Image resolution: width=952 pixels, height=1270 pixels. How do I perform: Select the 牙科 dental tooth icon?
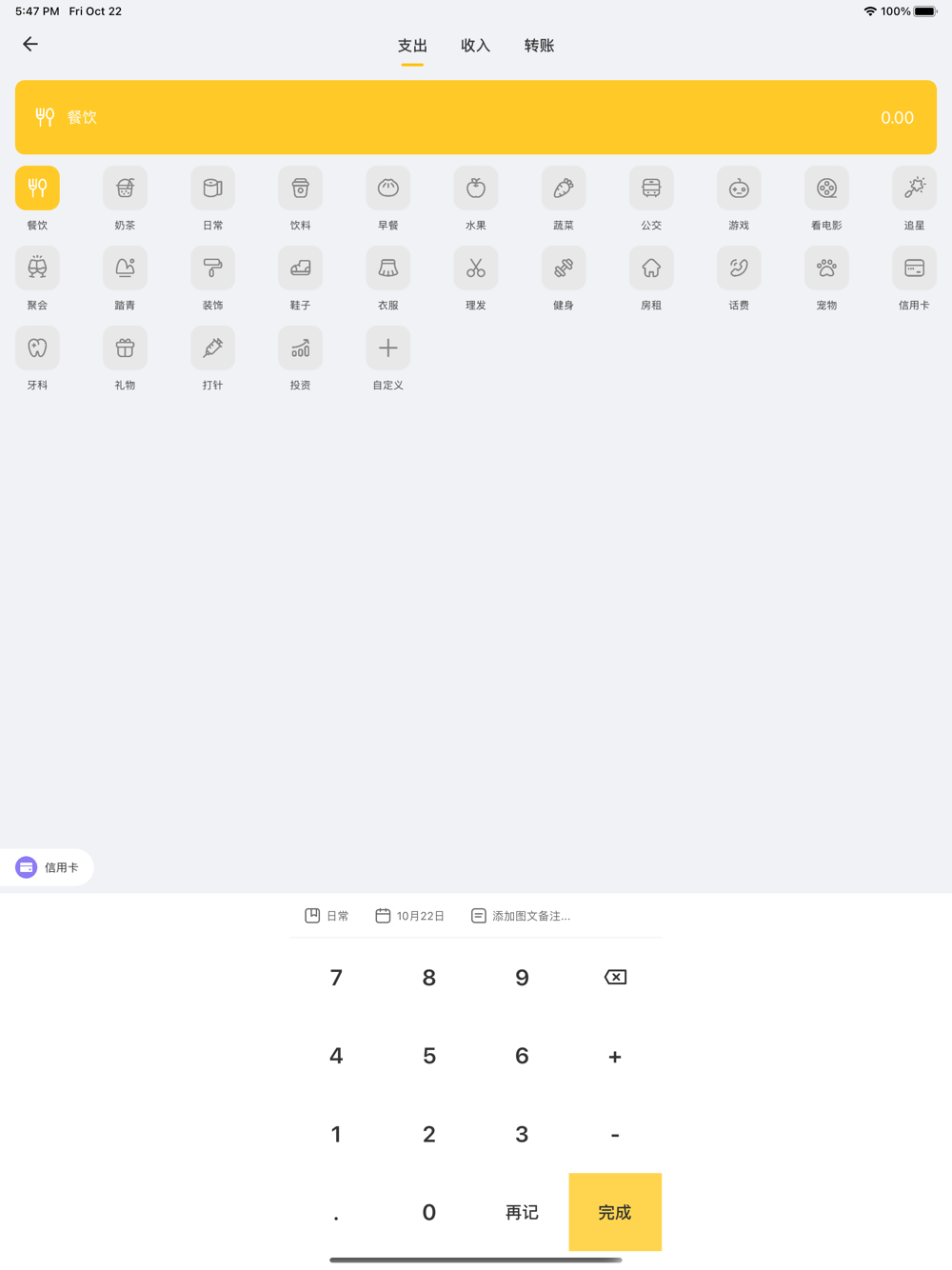click(x=37, y=348)
